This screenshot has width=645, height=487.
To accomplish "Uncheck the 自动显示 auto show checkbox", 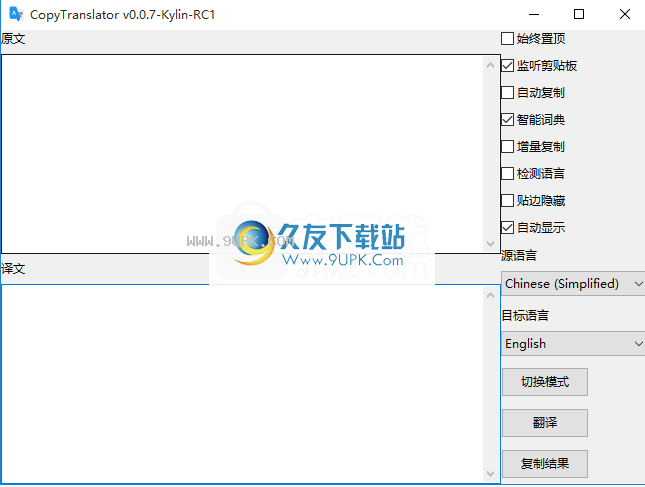I will (x=508, y=227).
